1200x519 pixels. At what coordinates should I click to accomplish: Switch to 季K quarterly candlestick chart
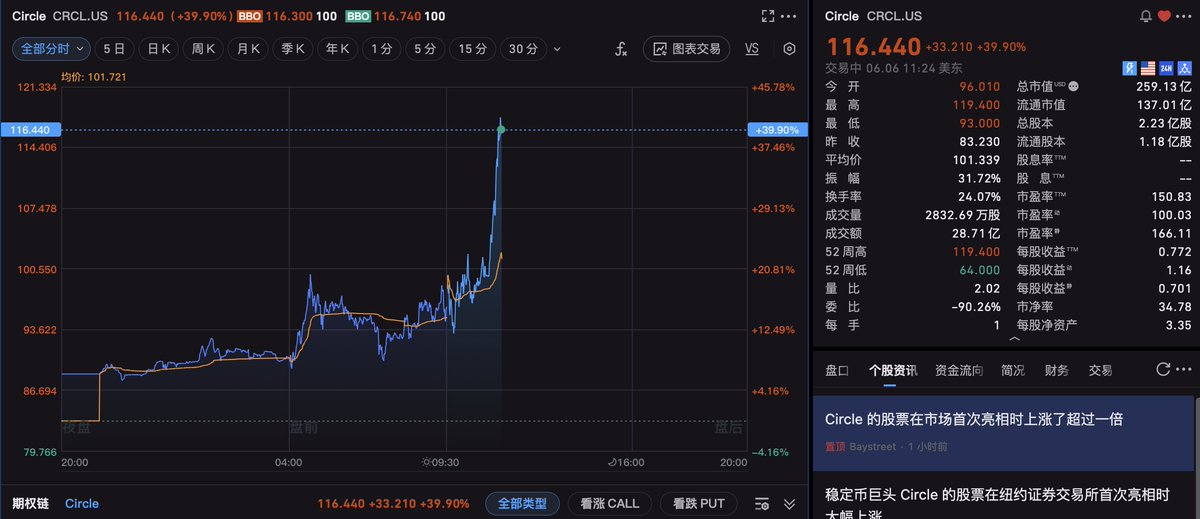[292, 48]
